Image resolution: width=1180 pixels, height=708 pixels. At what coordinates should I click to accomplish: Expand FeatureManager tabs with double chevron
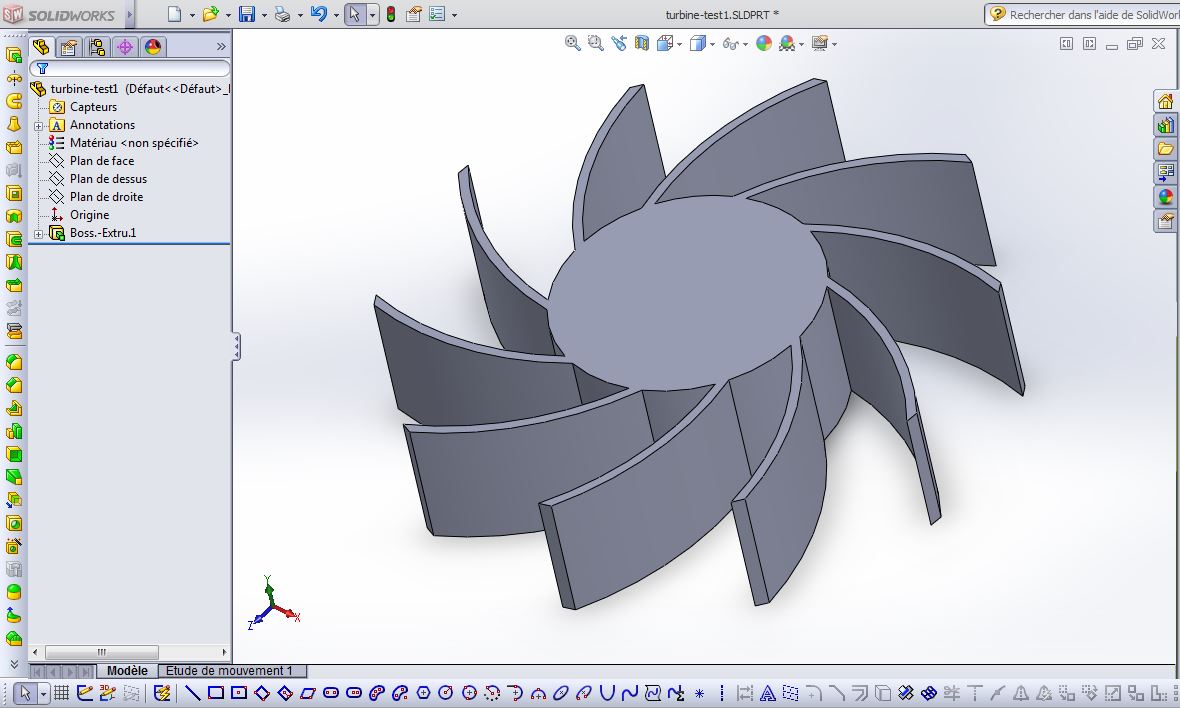[x=220, y=47]
